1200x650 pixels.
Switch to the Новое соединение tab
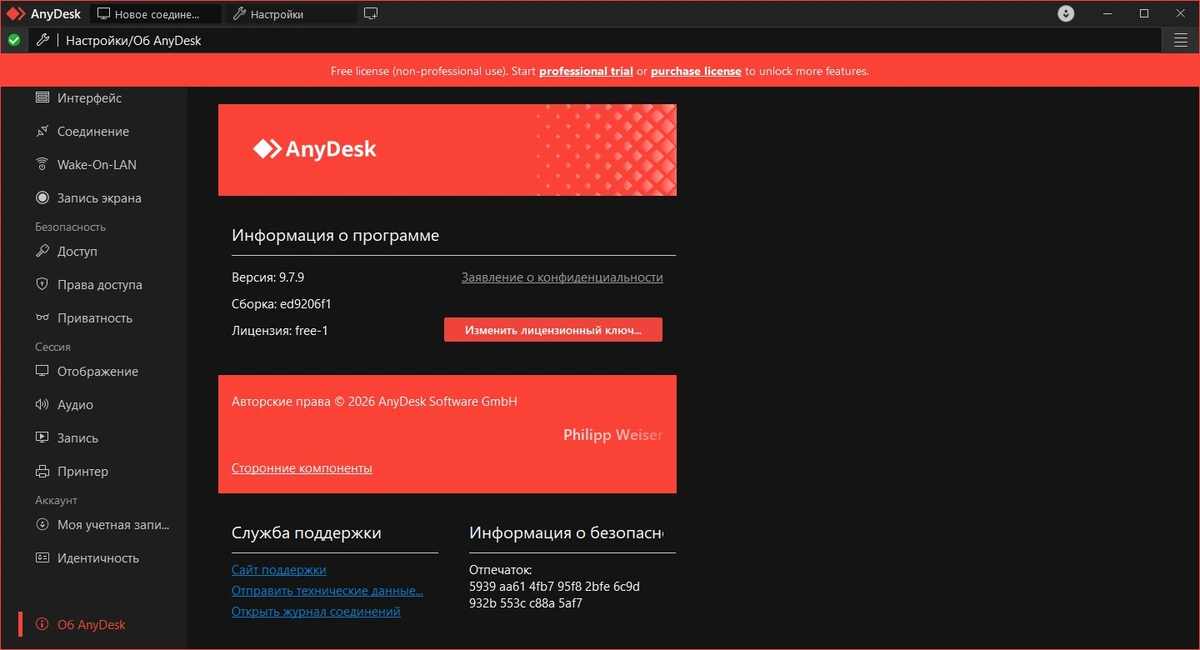[x=157, y=14]
